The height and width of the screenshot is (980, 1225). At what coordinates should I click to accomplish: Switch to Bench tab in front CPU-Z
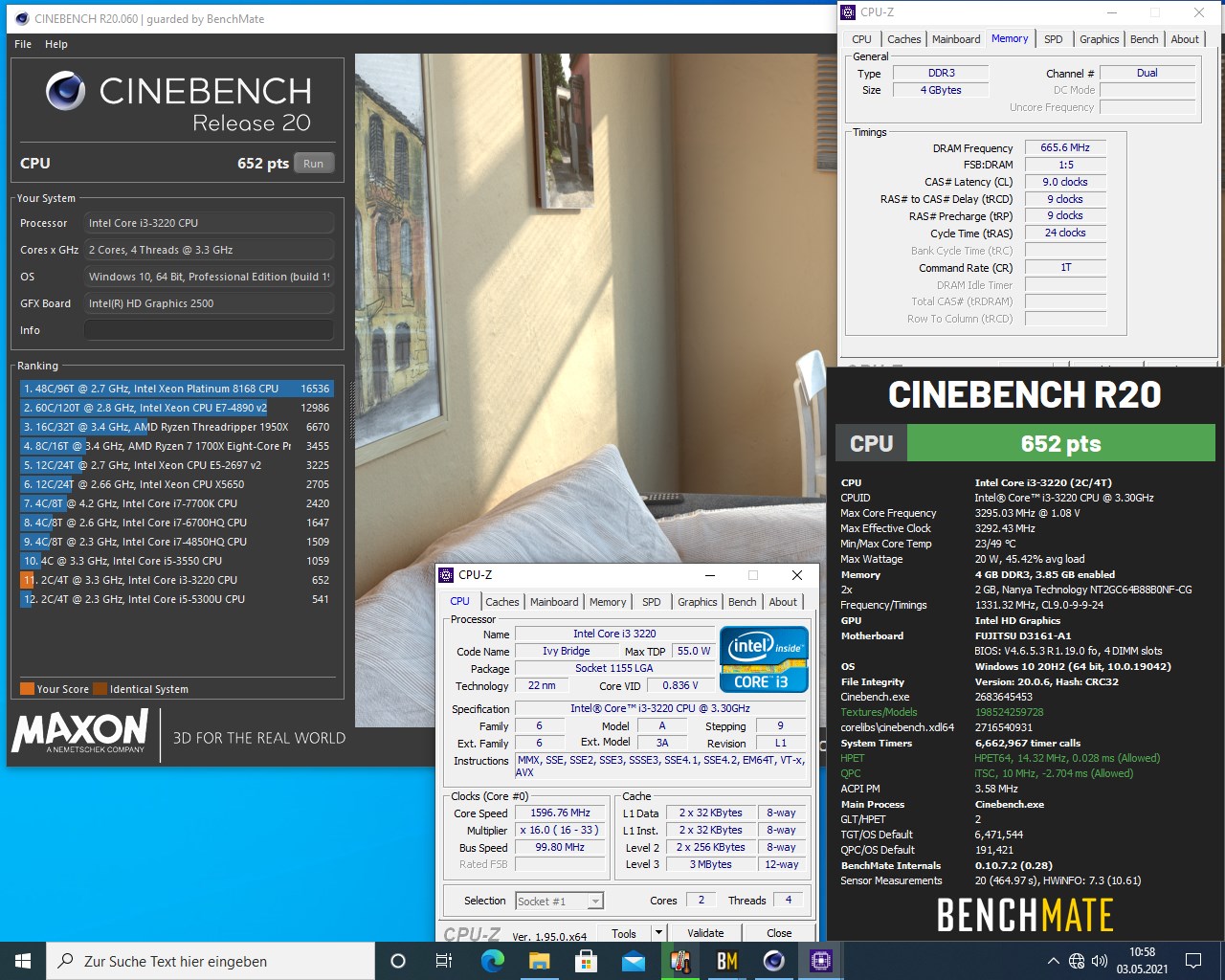[x=743, y=602]
